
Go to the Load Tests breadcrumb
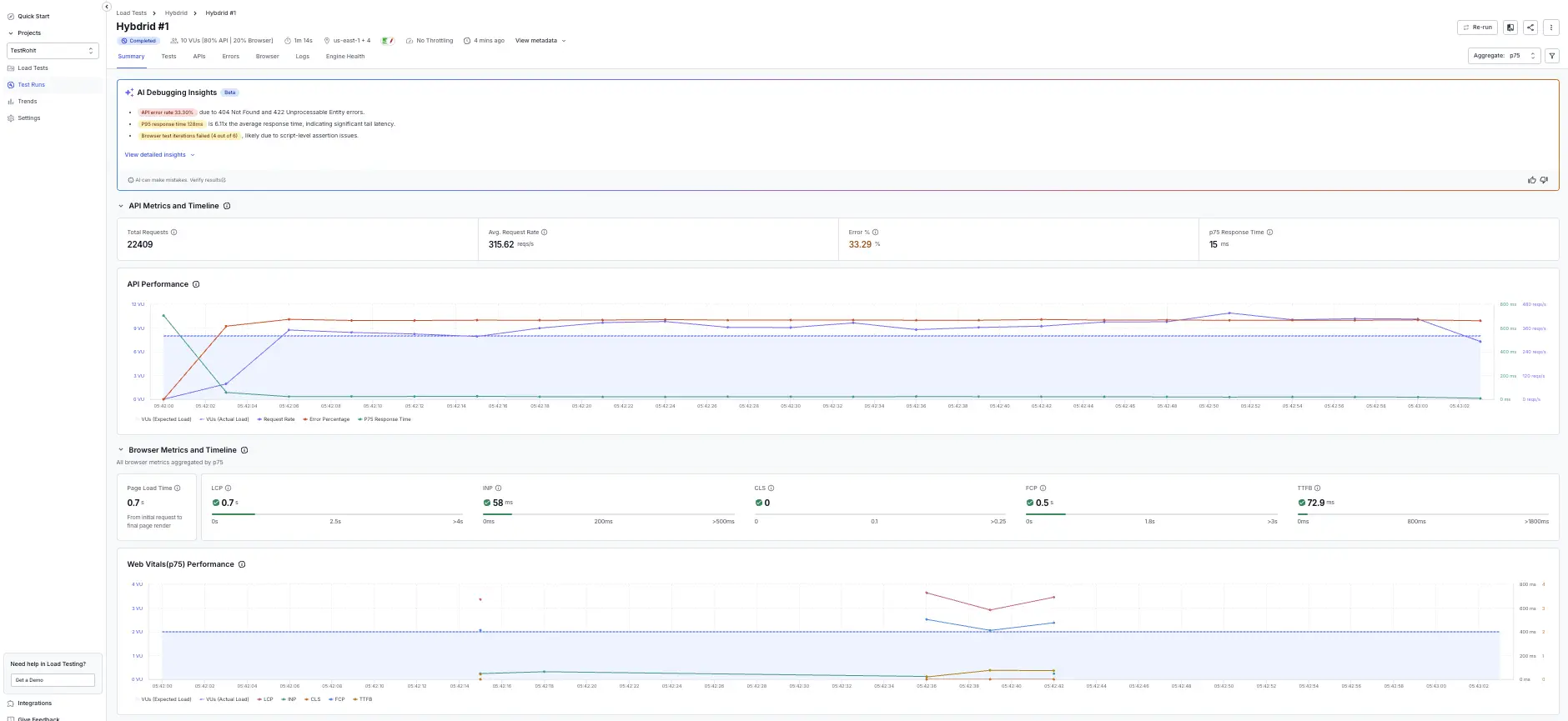click(131, 13)
